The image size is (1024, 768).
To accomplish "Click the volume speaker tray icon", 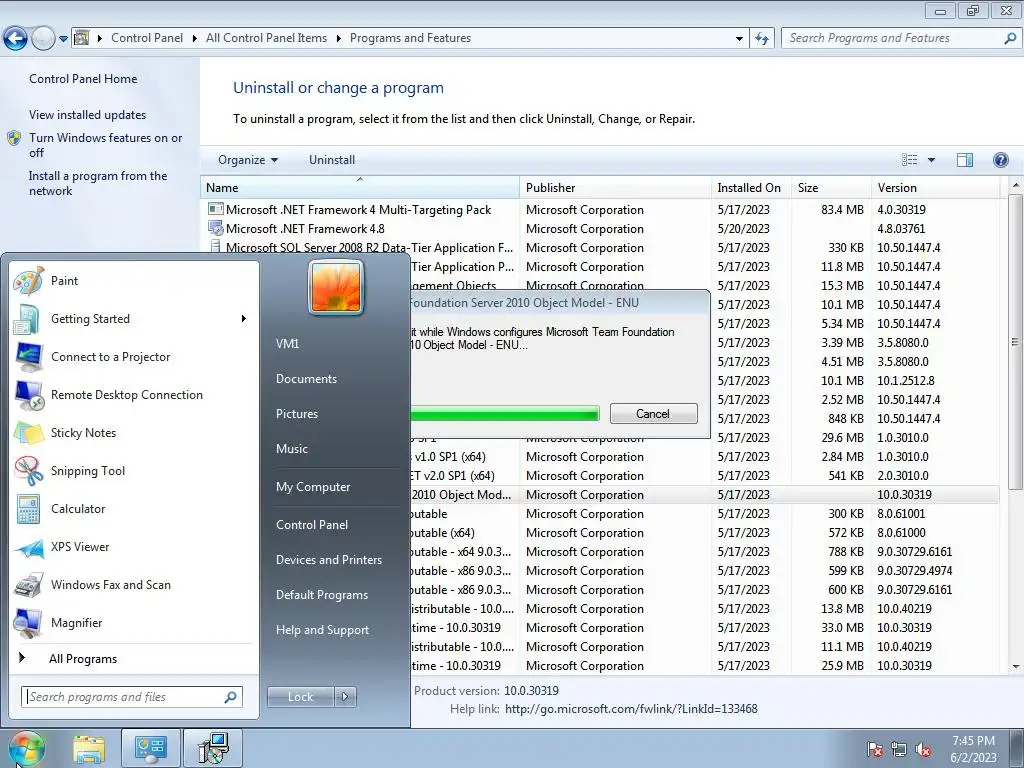I will coord(923,750).
